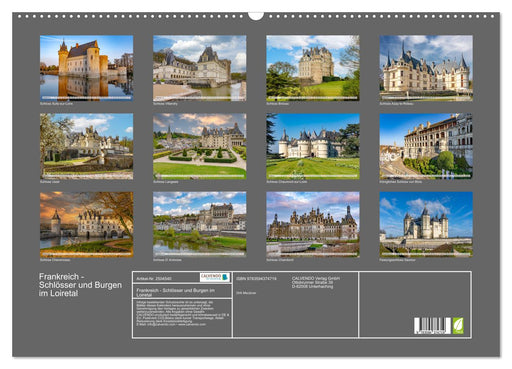Screen dimensions: 512x369
Task: Click the CALVENDO logo
Action: coord(215,277)
